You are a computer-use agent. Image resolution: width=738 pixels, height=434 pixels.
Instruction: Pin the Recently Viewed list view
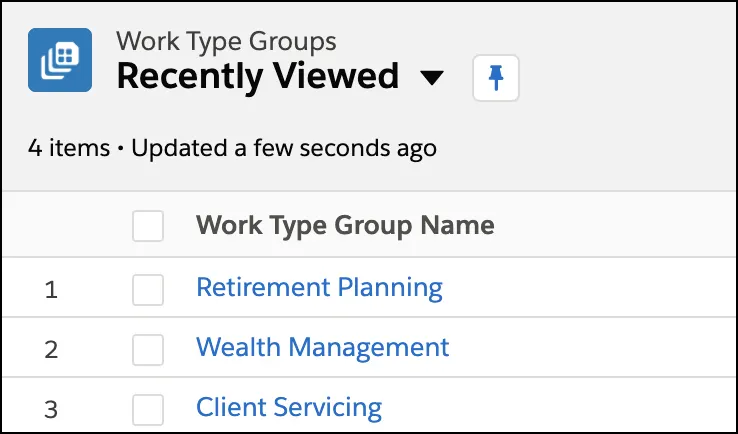pos(496,78)
